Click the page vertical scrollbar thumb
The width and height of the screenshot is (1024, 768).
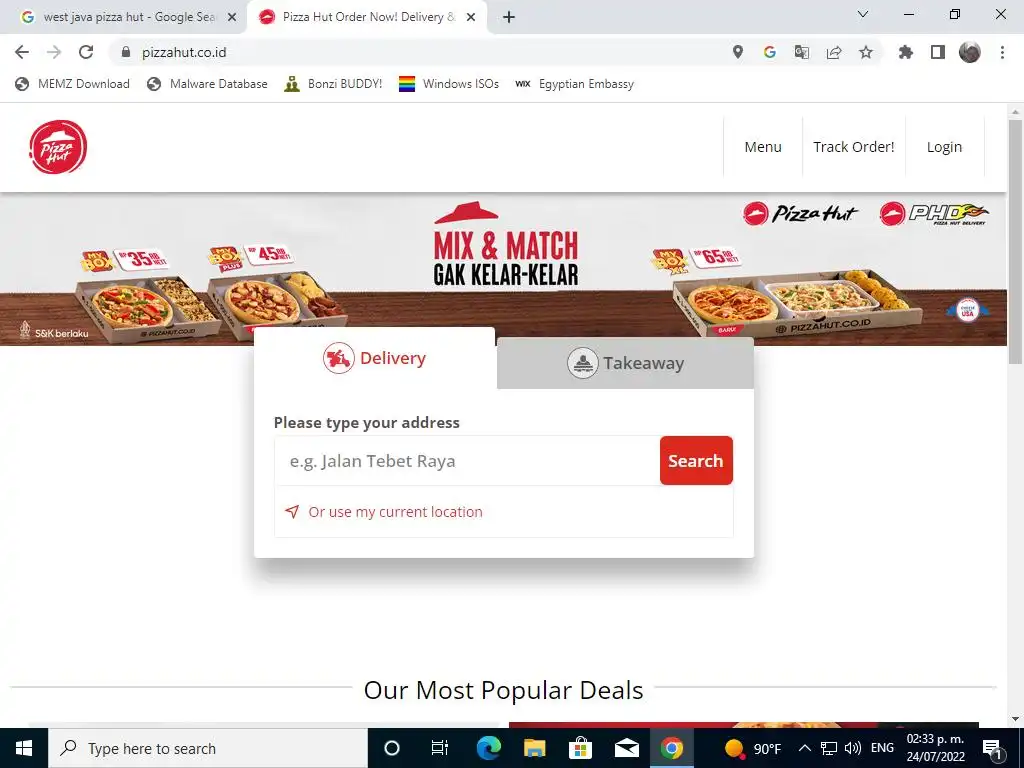click(1015, 242)
